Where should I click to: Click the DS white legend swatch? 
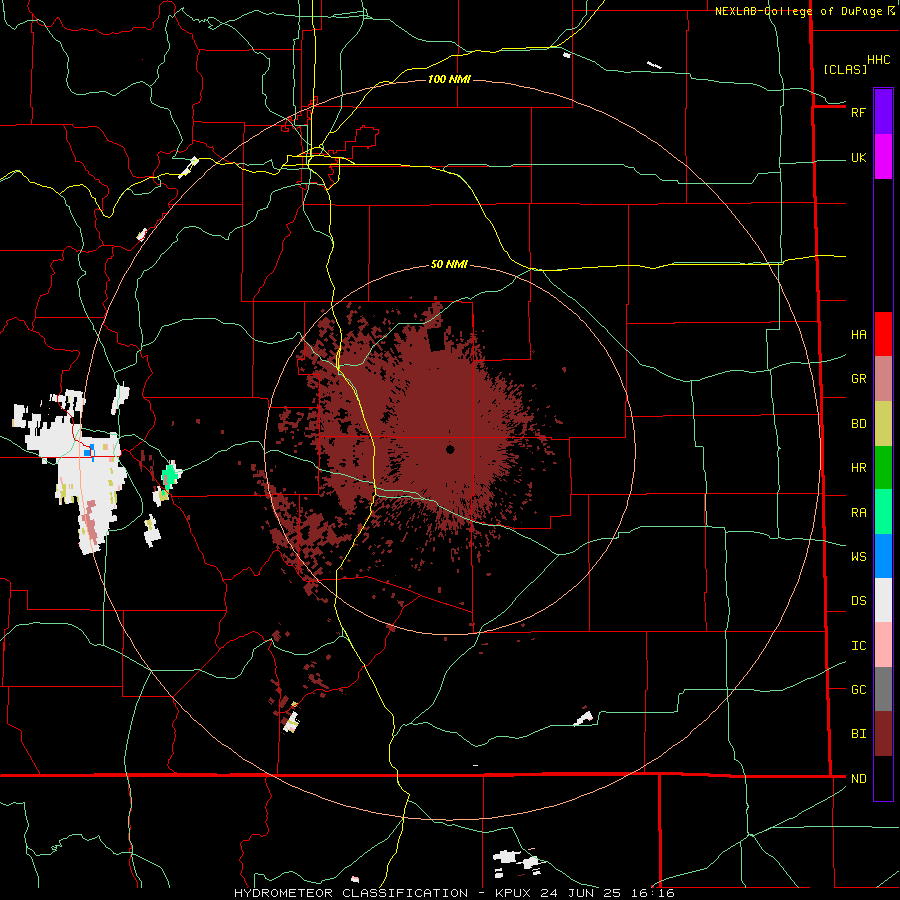[883, 600]
